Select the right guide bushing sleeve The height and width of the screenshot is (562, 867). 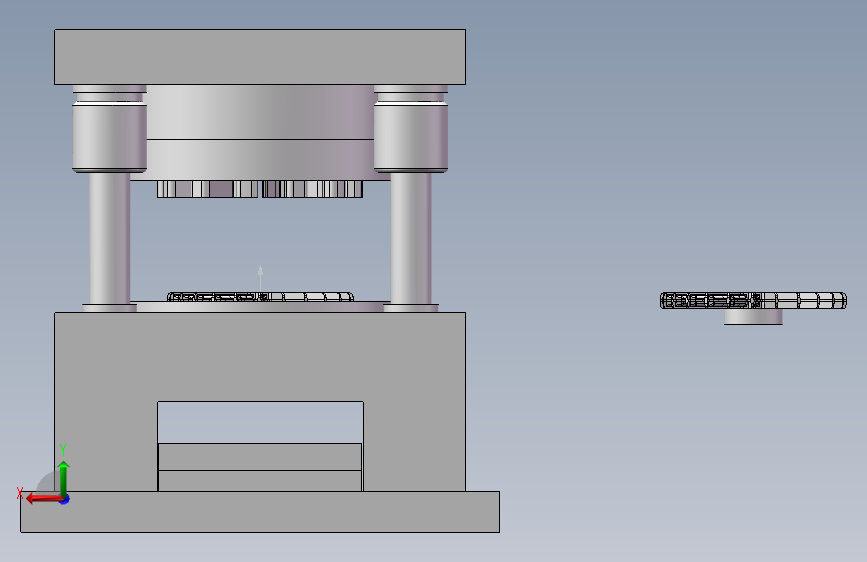(411, 137)
